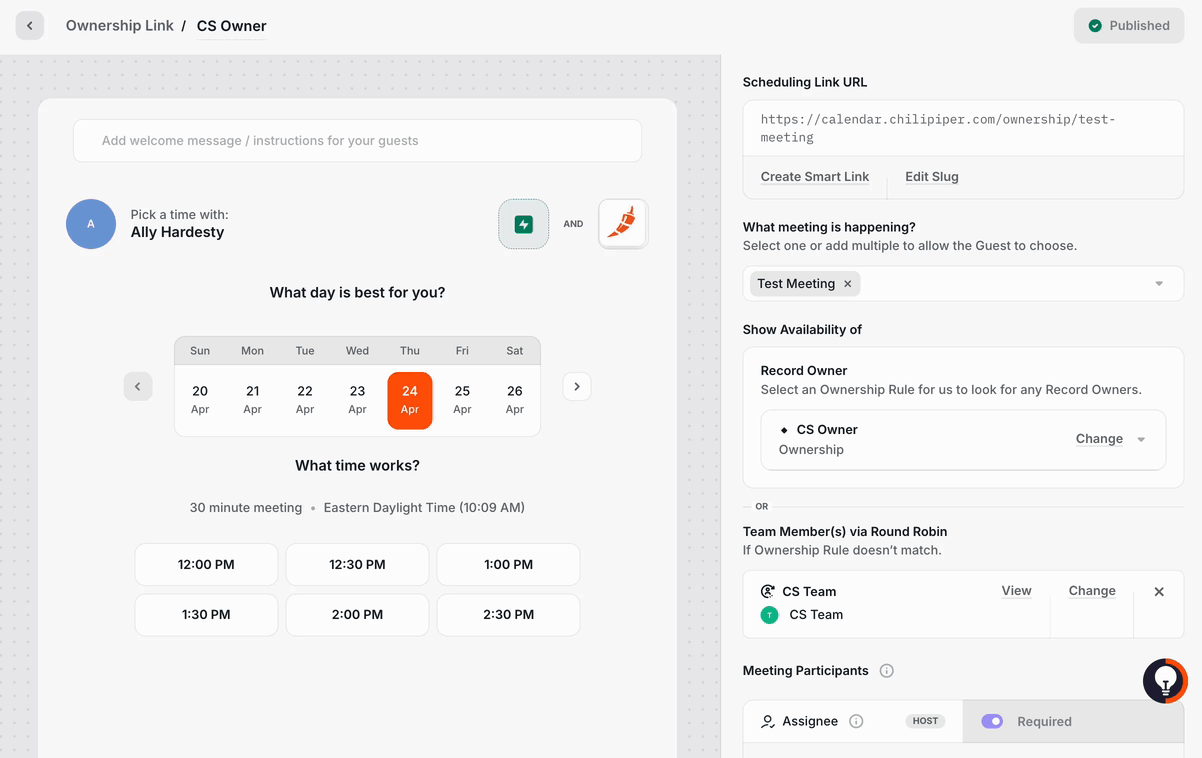
Task: Click the CS Team green avatar
Action: (x=770, y=615)
